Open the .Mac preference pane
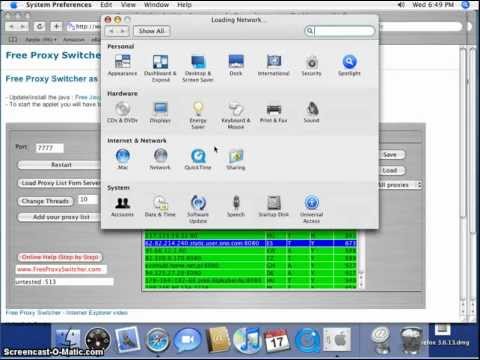 122,160
